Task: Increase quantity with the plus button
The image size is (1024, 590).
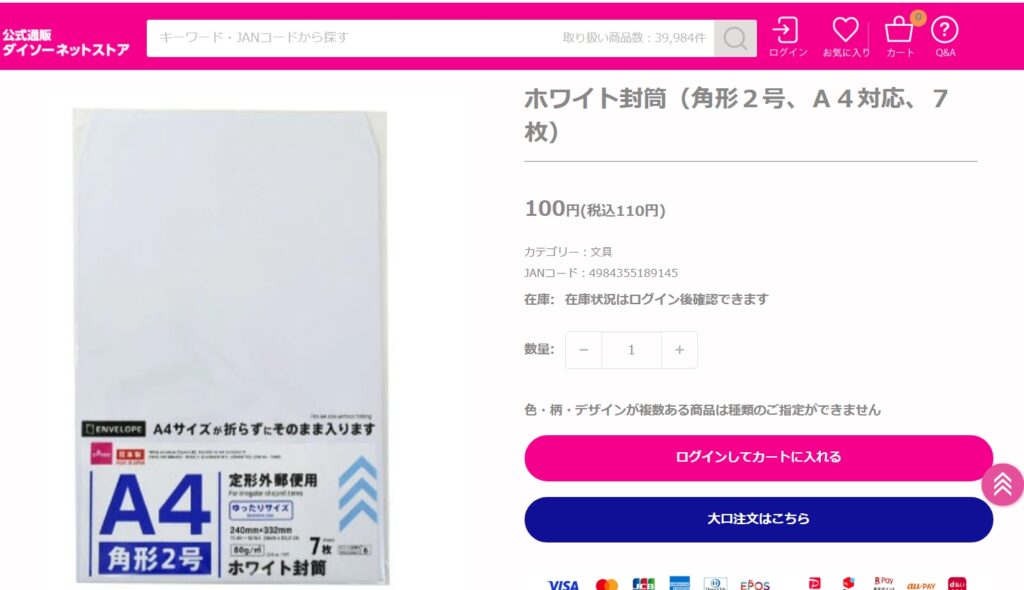Action: pos(679,350)
